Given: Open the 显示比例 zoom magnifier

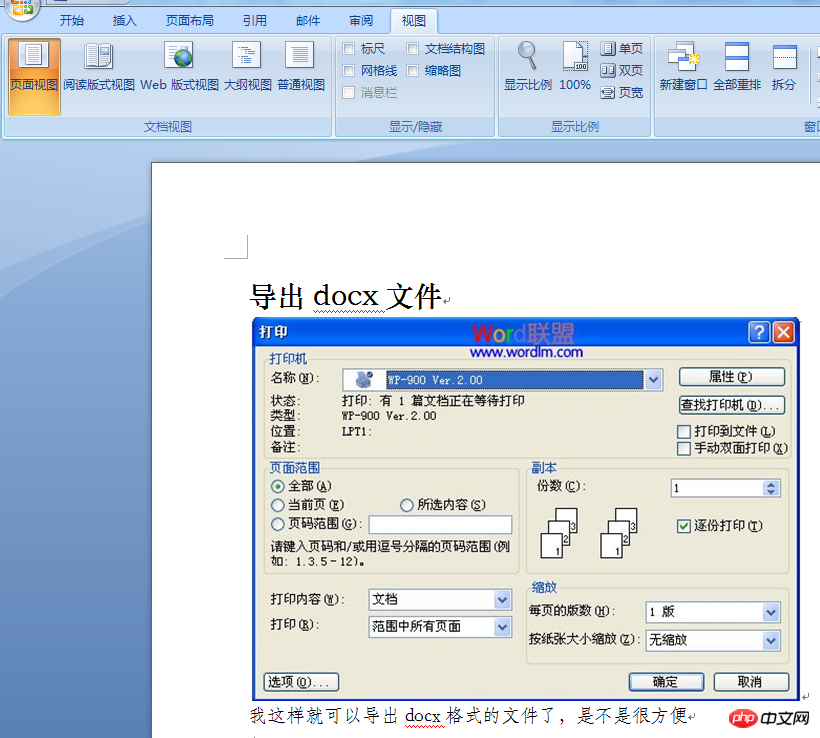Looking at the screenshot, I should (527, 67).
